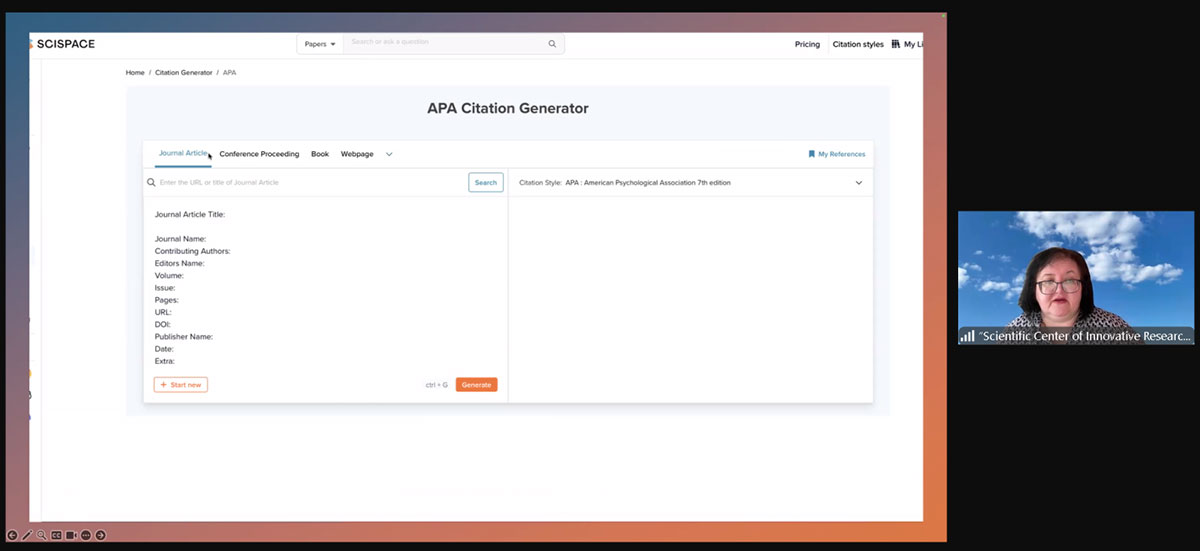The width and height of the screenshot is (1200, 551).
Task: Advance to next slide arrow
Action: (101, 535)
